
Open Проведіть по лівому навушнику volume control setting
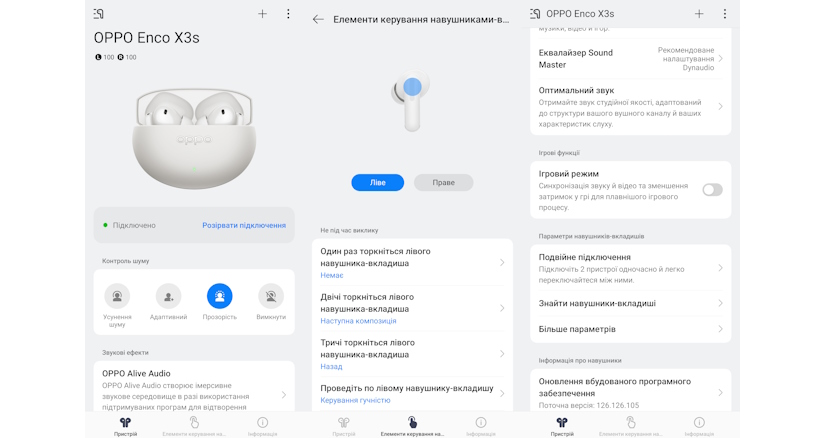tap(412, 394)
